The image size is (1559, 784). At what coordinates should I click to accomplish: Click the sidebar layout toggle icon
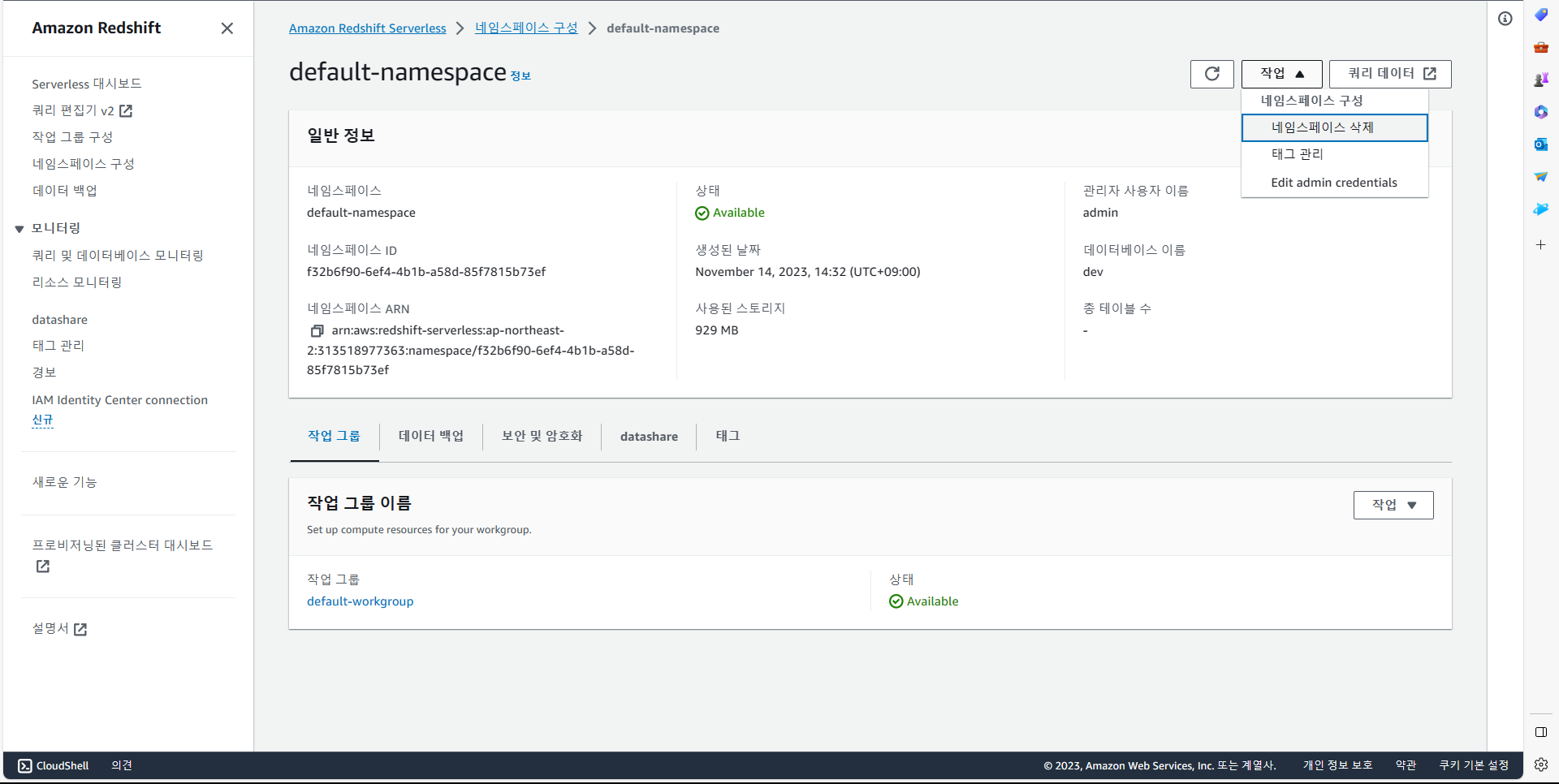point(1540,732)
